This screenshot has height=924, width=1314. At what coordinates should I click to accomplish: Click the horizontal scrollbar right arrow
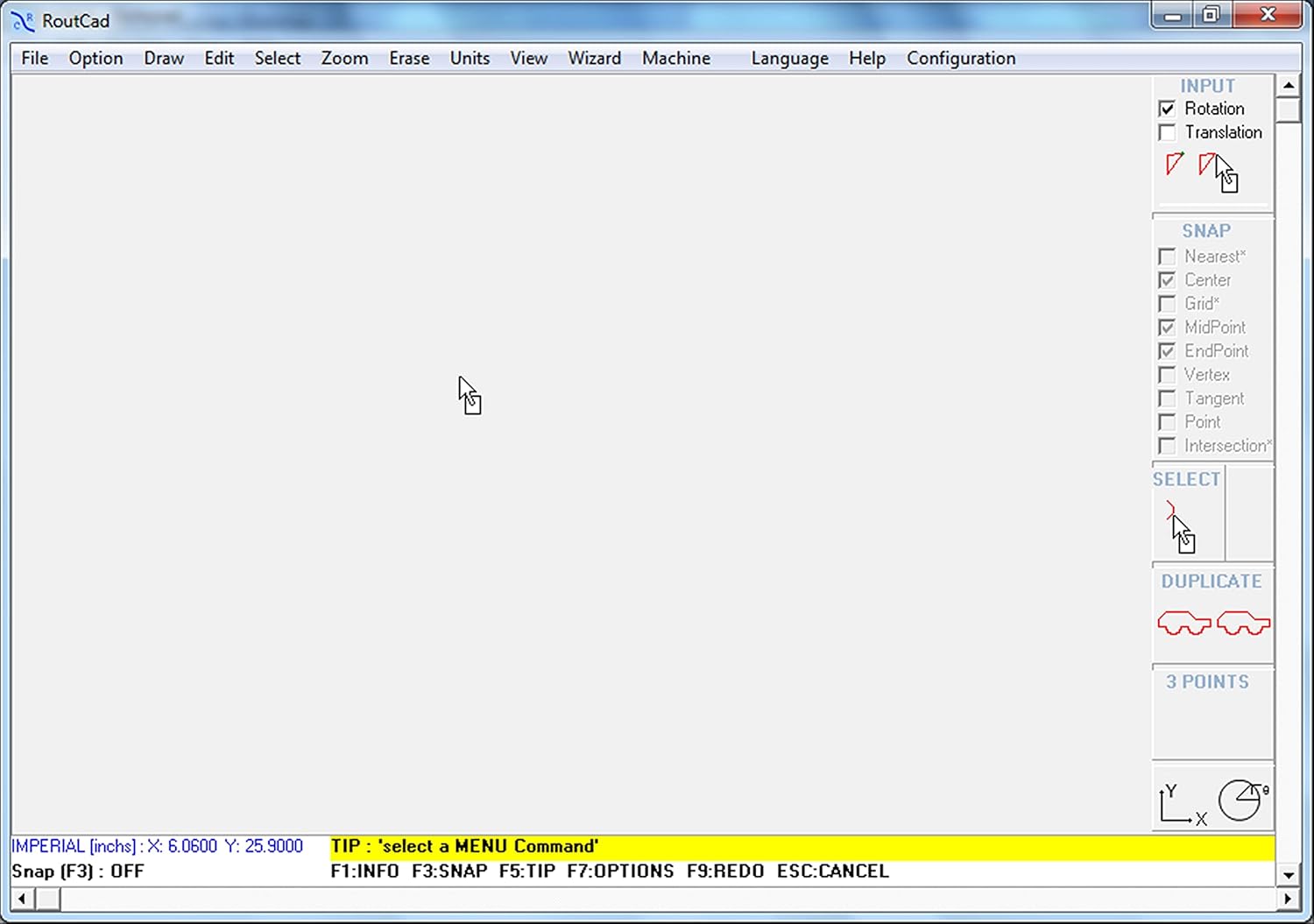coord(1288,899)
